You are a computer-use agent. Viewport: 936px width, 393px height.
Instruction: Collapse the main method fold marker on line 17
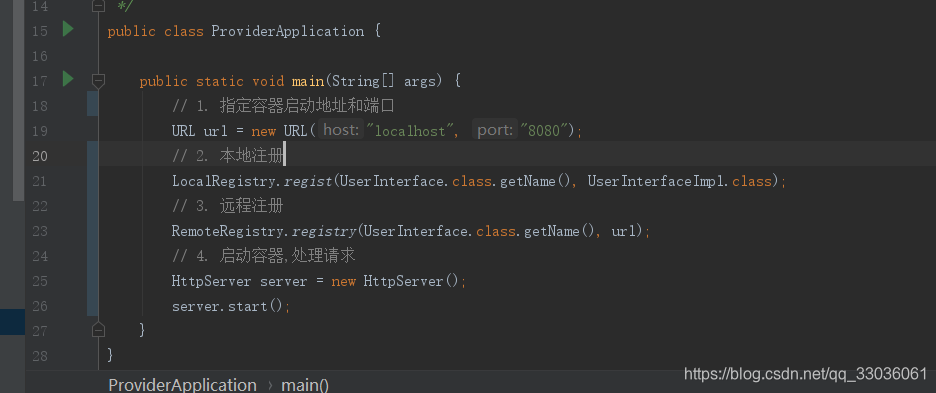click(98, 80)
